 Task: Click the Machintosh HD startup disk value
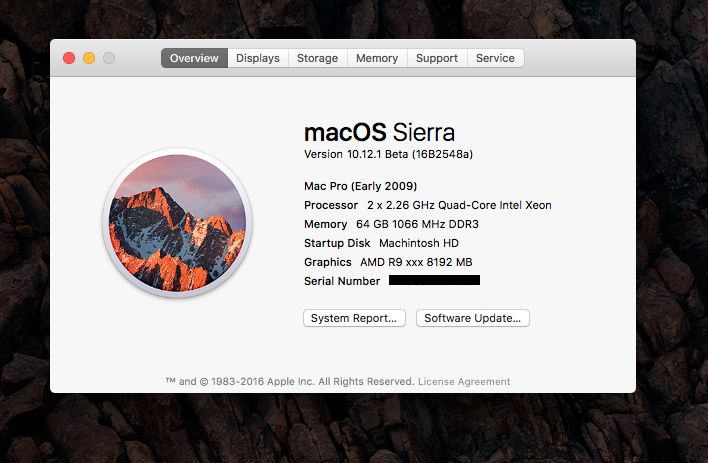click(419, 243)
